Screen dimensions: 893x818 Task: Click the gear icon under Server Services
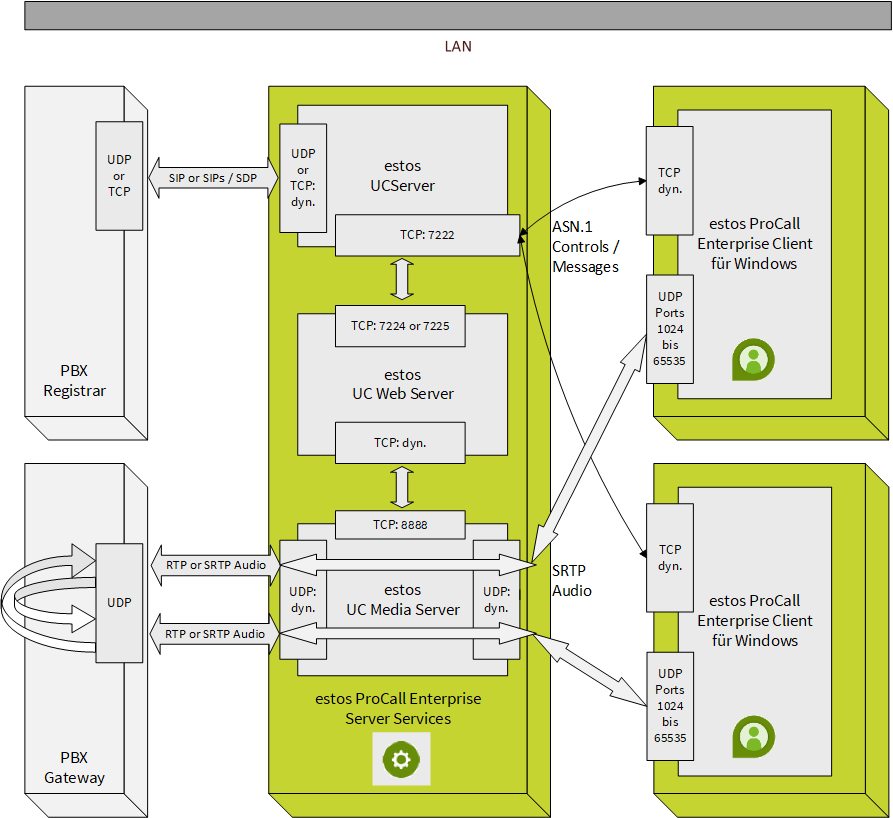coord(401,759)
